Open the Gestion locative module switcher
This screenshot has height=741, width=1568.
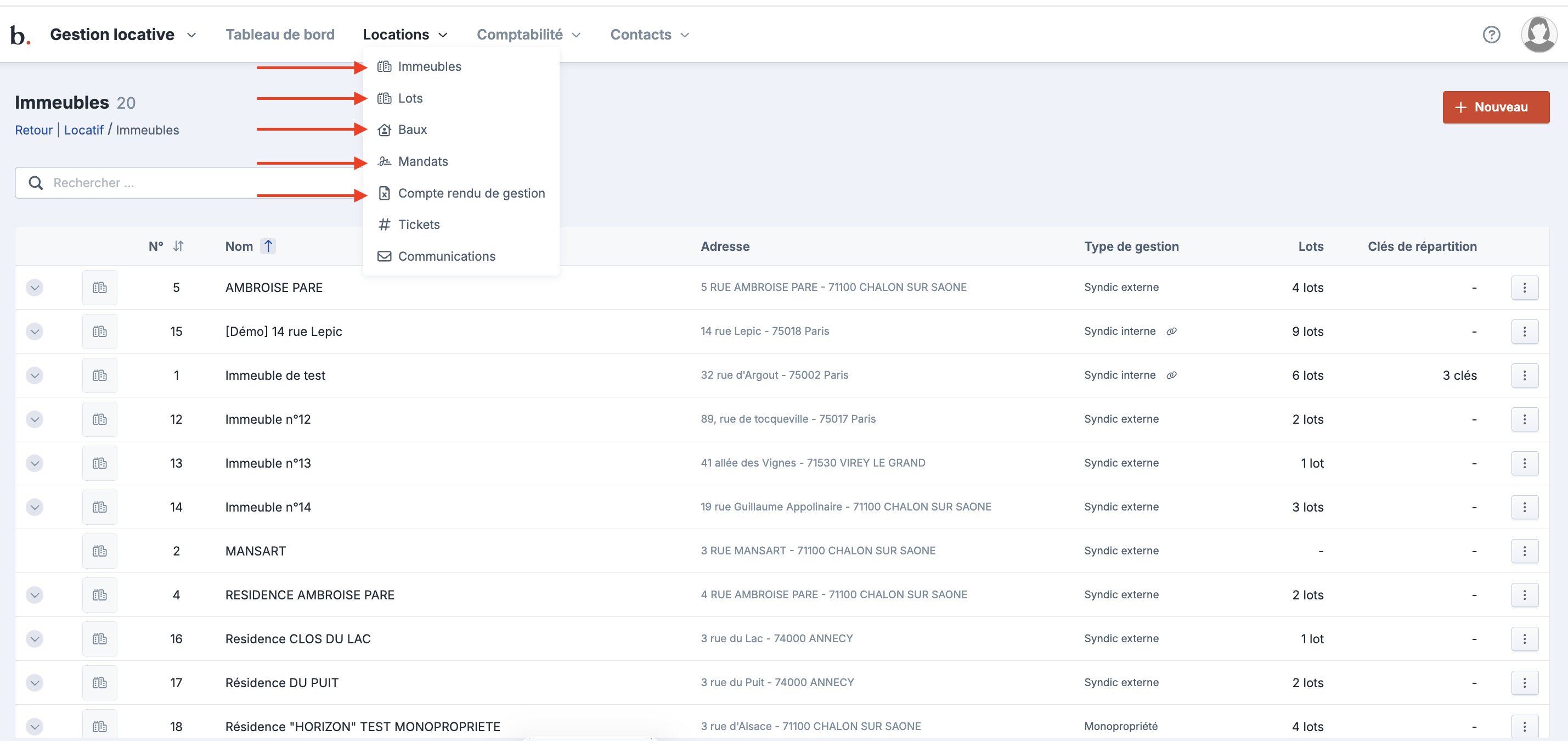tap(122, 35)
